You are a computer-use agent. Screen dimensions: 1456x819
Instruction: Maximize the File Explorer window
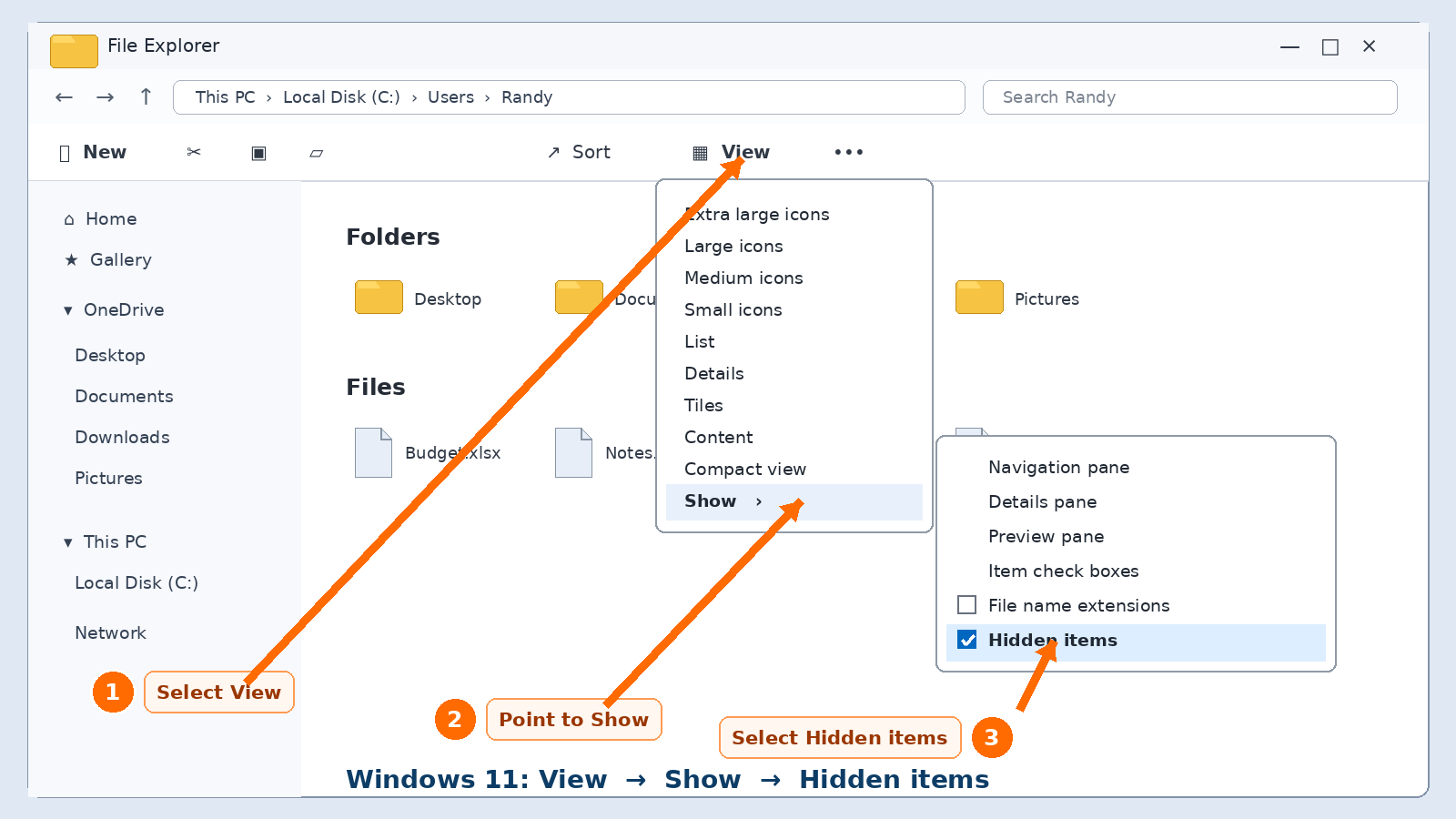pos(1330,46)
